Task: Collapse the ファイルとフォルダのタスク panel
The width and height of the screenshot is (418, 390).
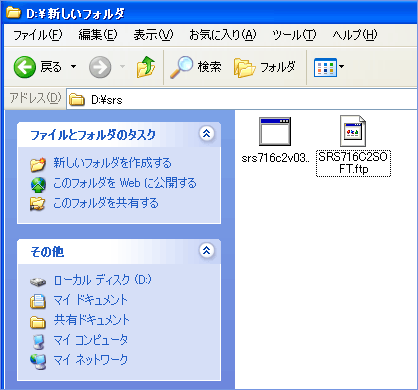Action: (x=207, y=134)
